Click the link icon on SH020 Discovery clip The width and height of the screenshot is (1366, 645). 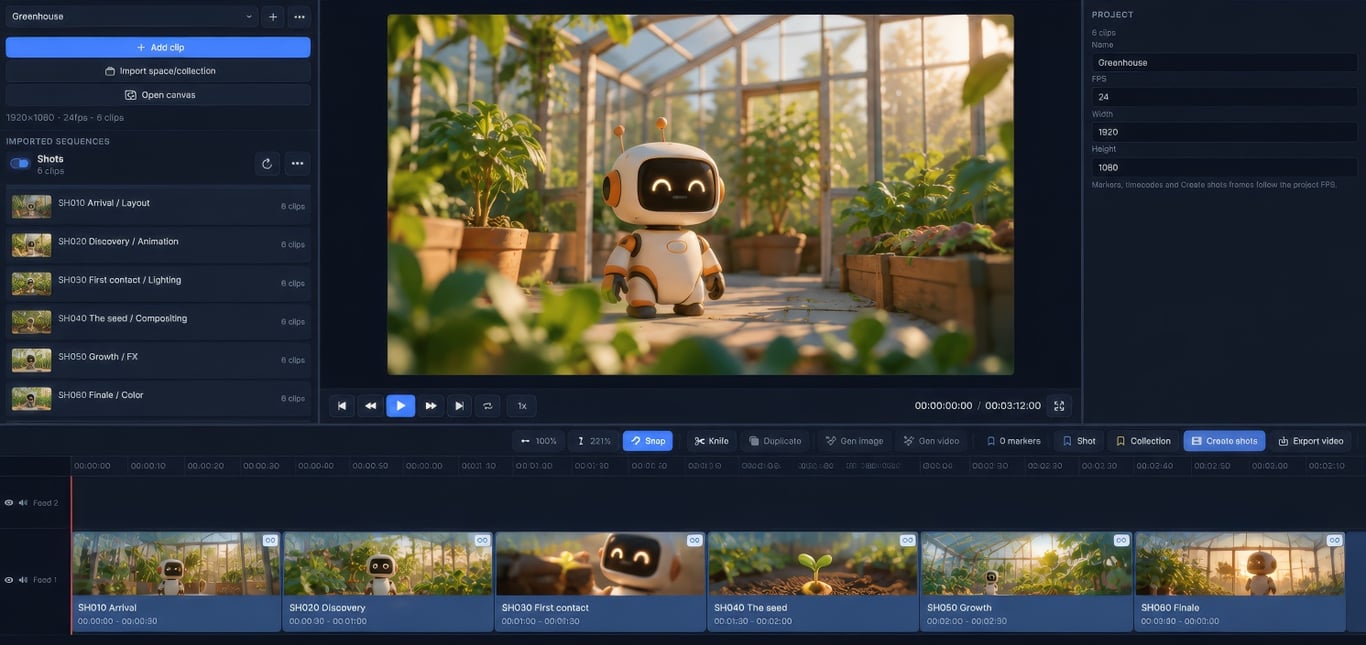(482, 540)
